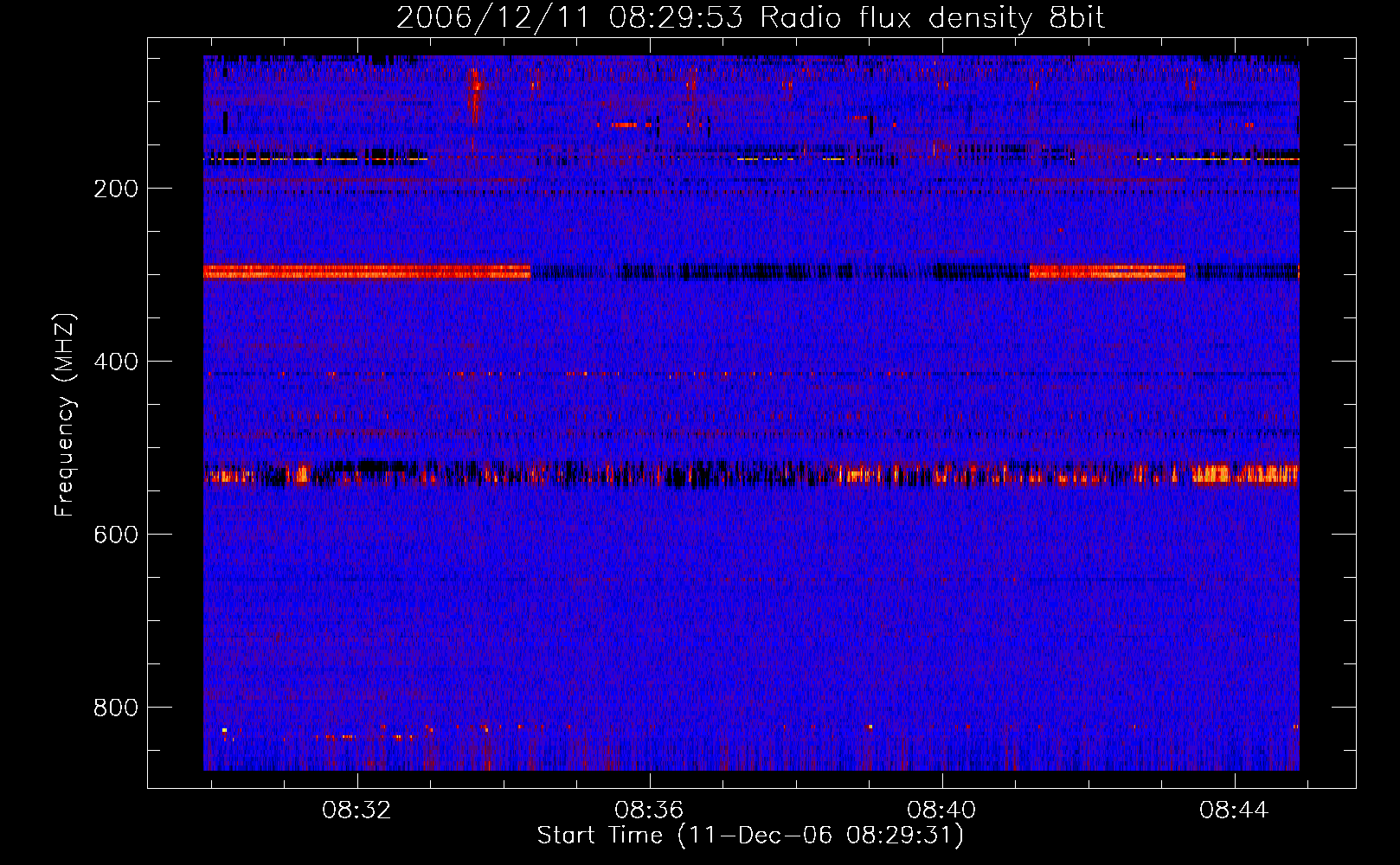This screenshot has width=1400, height=865.
Task: Click the plot title 'Radio flux density 8bit'
Action: click(933, 18)
